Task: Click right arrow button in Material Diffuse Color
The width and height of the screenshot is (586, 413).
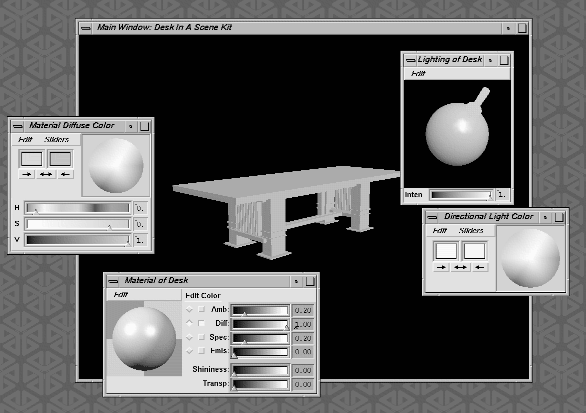Action: (x=27, y=174)
